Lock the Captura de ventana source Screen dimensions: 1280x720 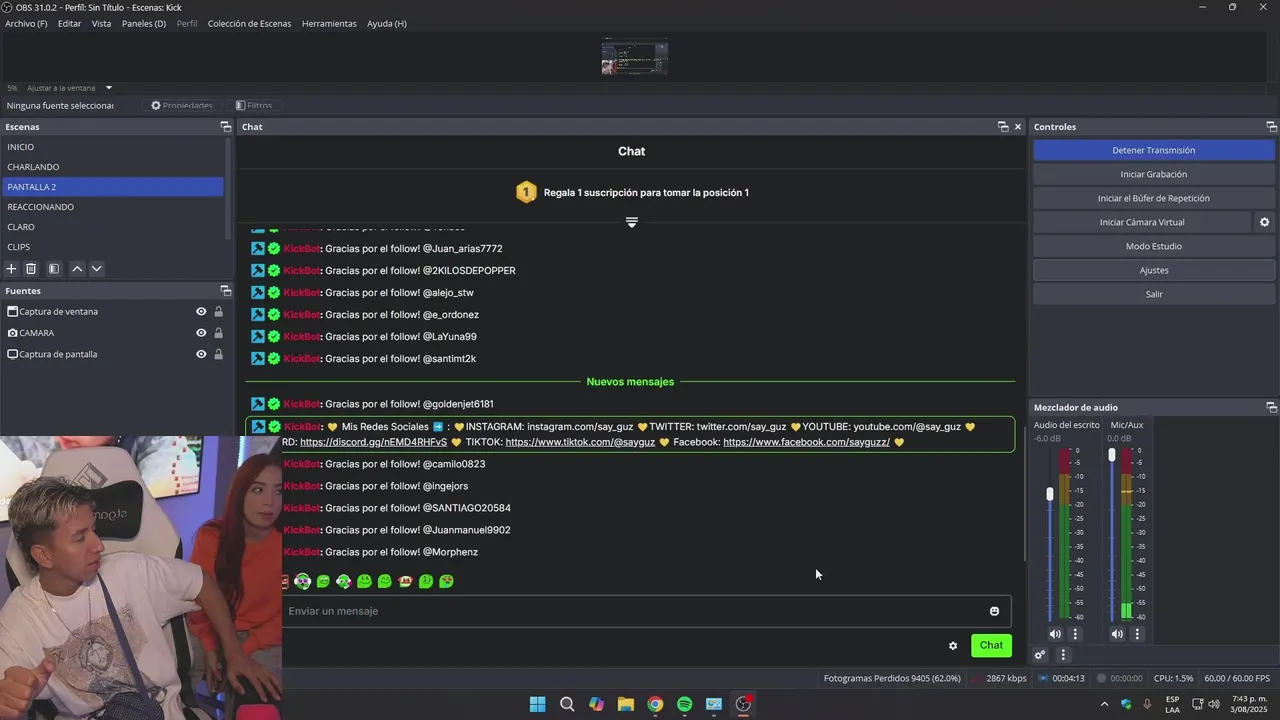tap(218, 312)
